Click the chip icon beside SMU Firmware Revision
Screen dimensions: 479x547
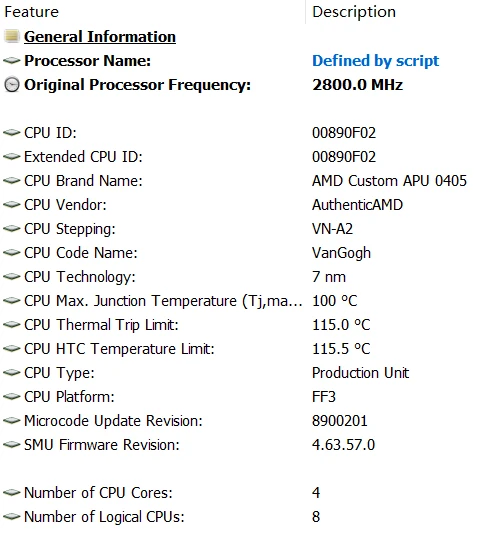click(12, 444)
